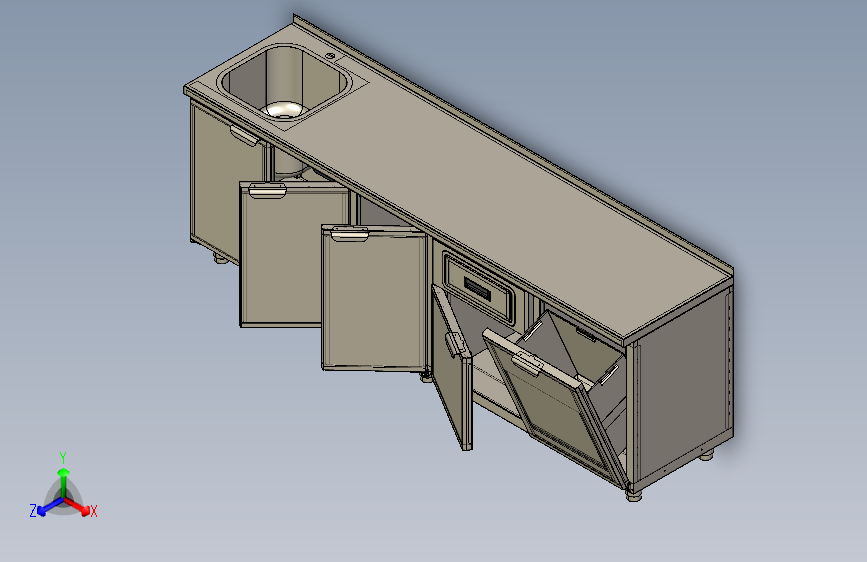This screenshot has height=562, width=867.
Task: Select the recessed drawer front panel
Action: tap(479, 288)
